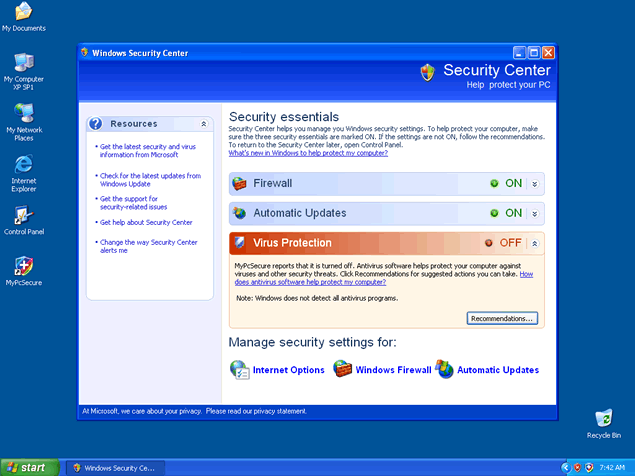Collapse the Virus Protection section
The height and width of the screenshot is (476, 635).
[535, 243]
